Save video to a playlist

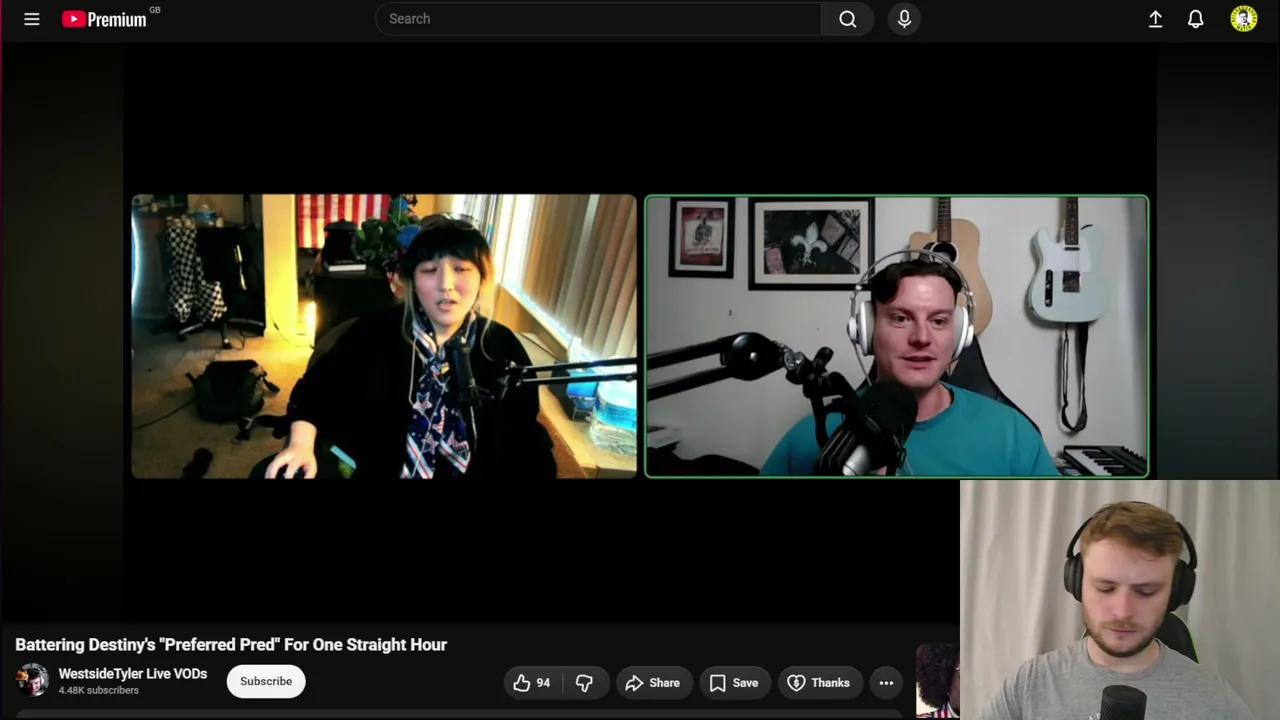[x=735, y=682]
